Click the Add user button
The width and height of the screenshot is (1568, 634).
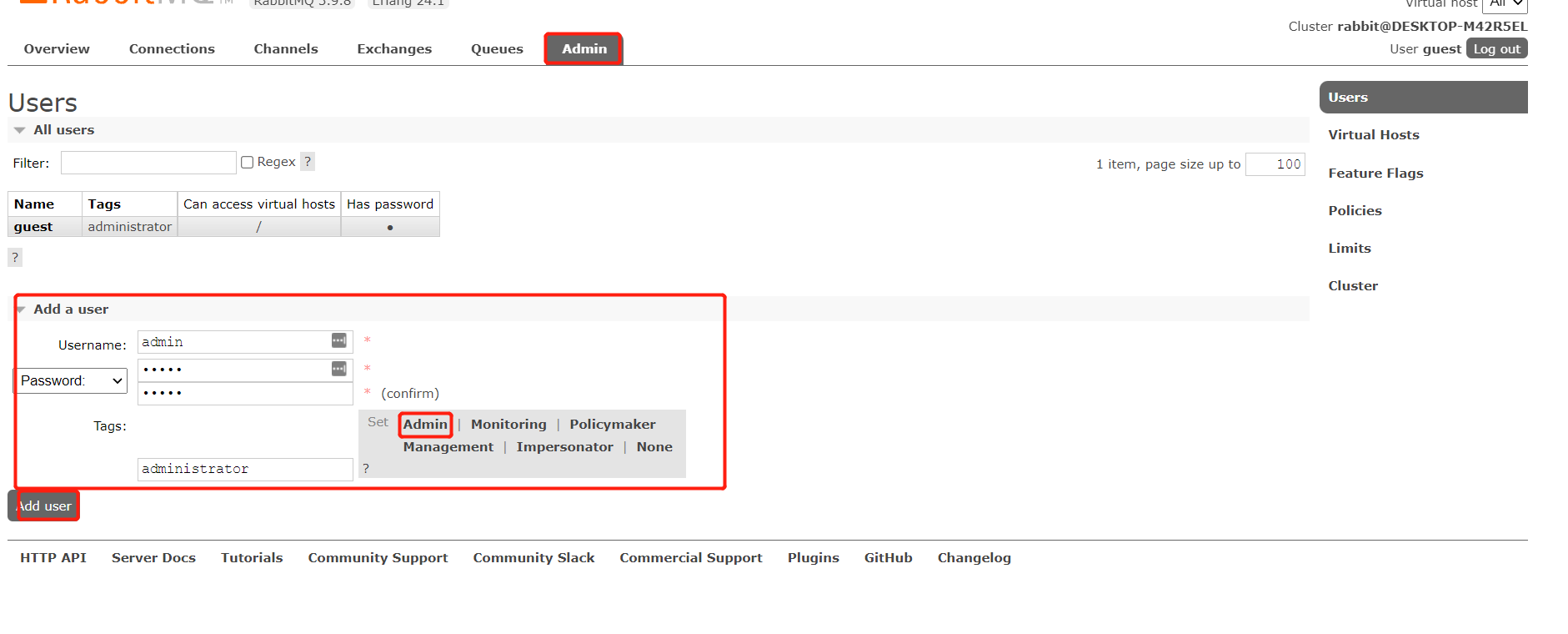point(43,506)
